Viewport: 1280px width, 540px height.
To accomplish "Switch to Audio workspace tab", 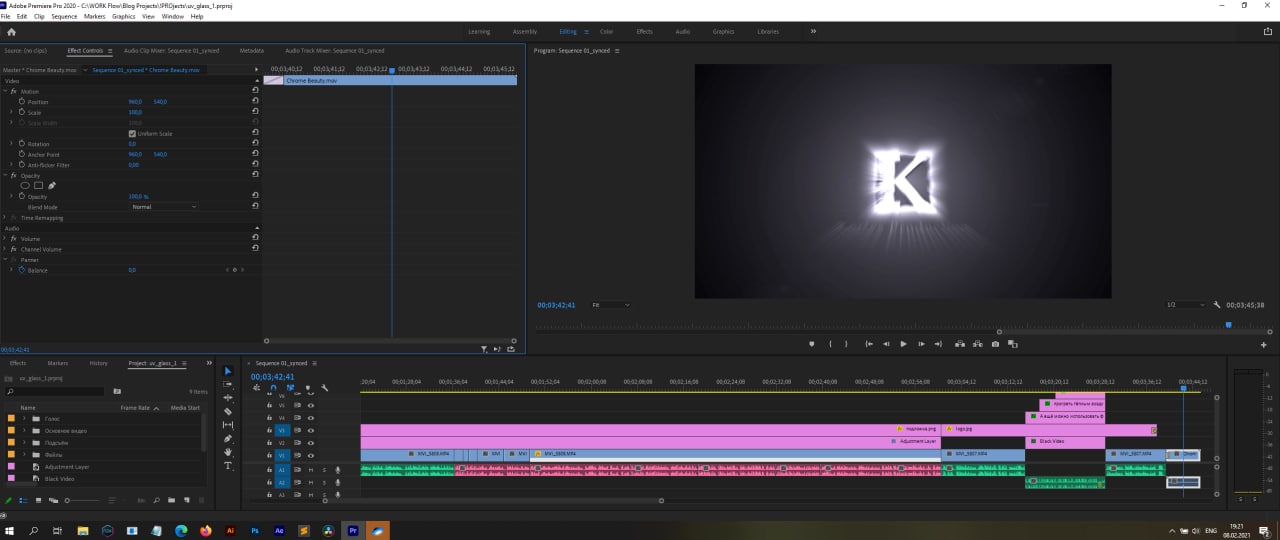I will tap(682, 32).
